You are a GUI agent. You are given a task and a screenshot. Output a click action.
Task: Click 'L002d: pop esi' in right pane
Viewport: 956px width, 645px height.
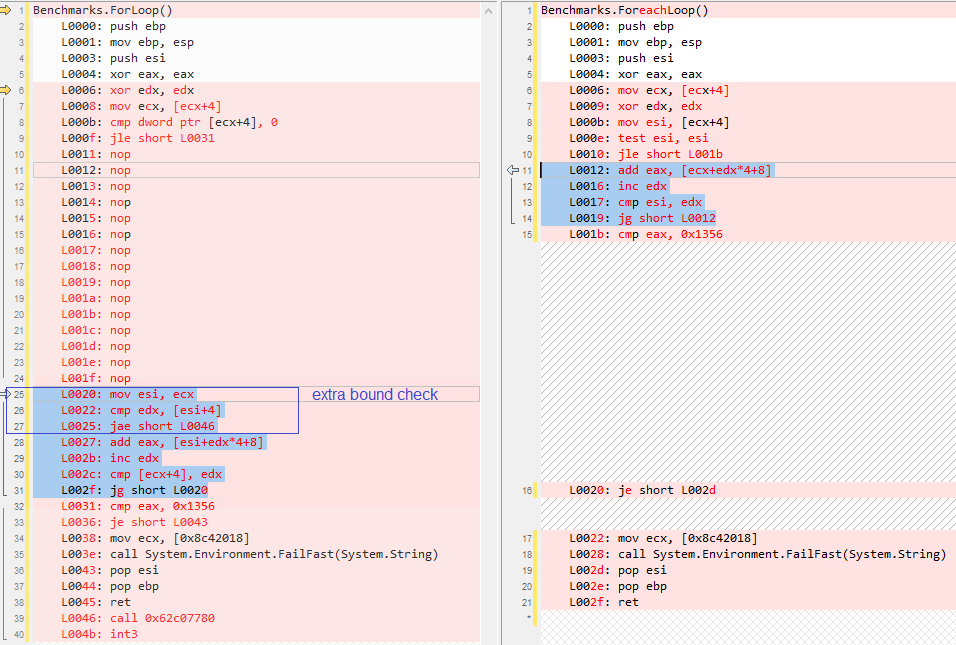(x=618, y=570)
